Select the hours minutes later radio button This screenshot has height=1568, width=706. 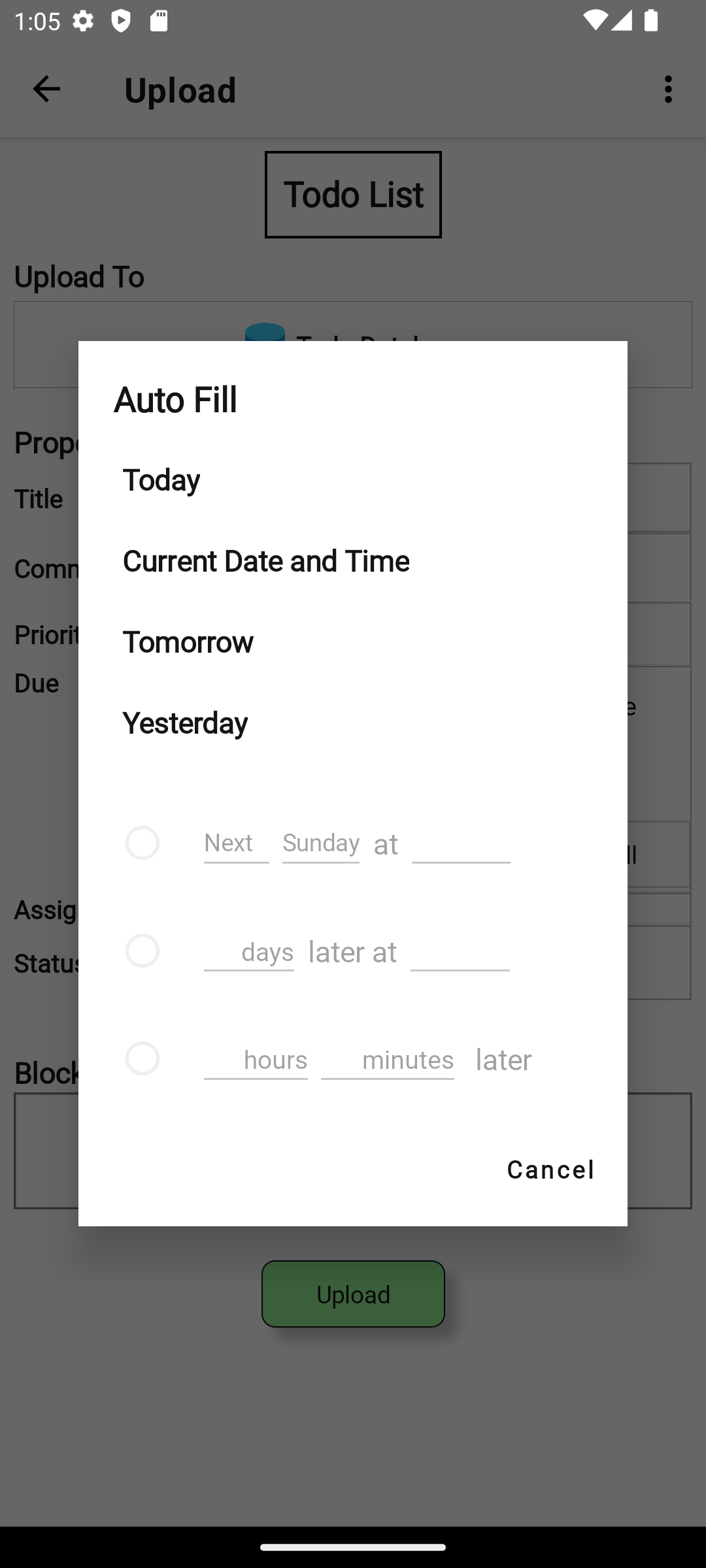143,1058
